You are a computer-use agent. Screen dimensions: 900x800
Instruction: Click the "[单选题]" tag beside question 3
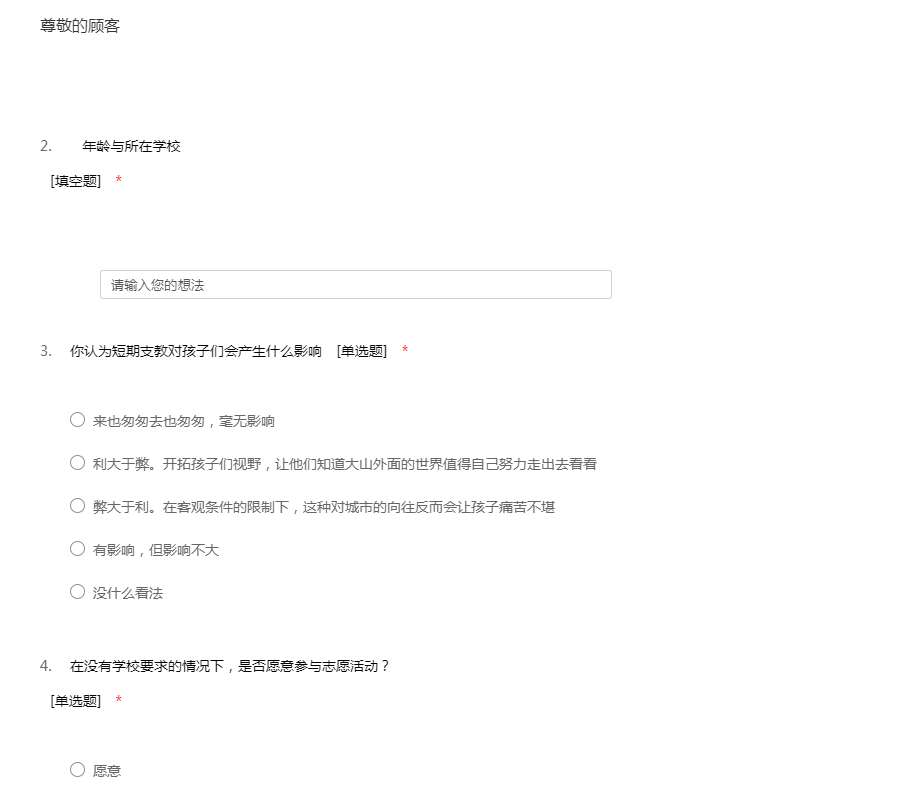(x=362, y=351)
